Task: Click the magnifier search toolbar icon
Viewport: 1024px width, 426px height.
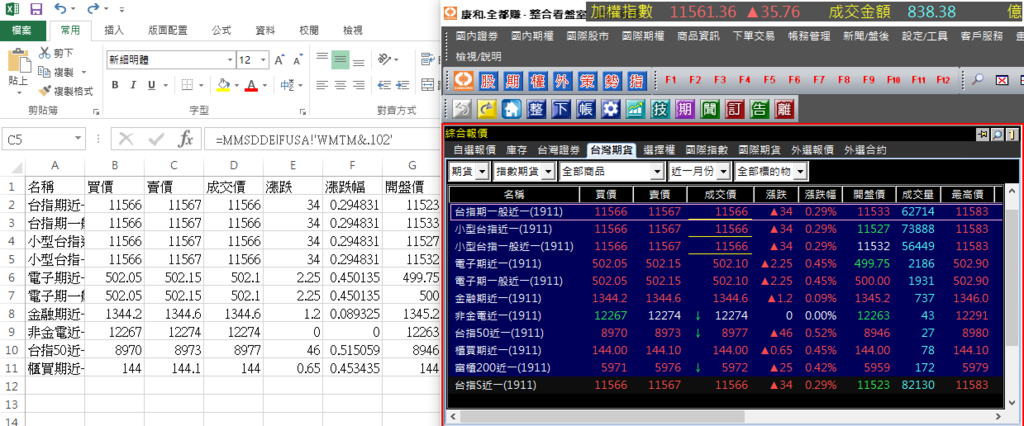Action: pyautogui.click(x=978, y=80)
